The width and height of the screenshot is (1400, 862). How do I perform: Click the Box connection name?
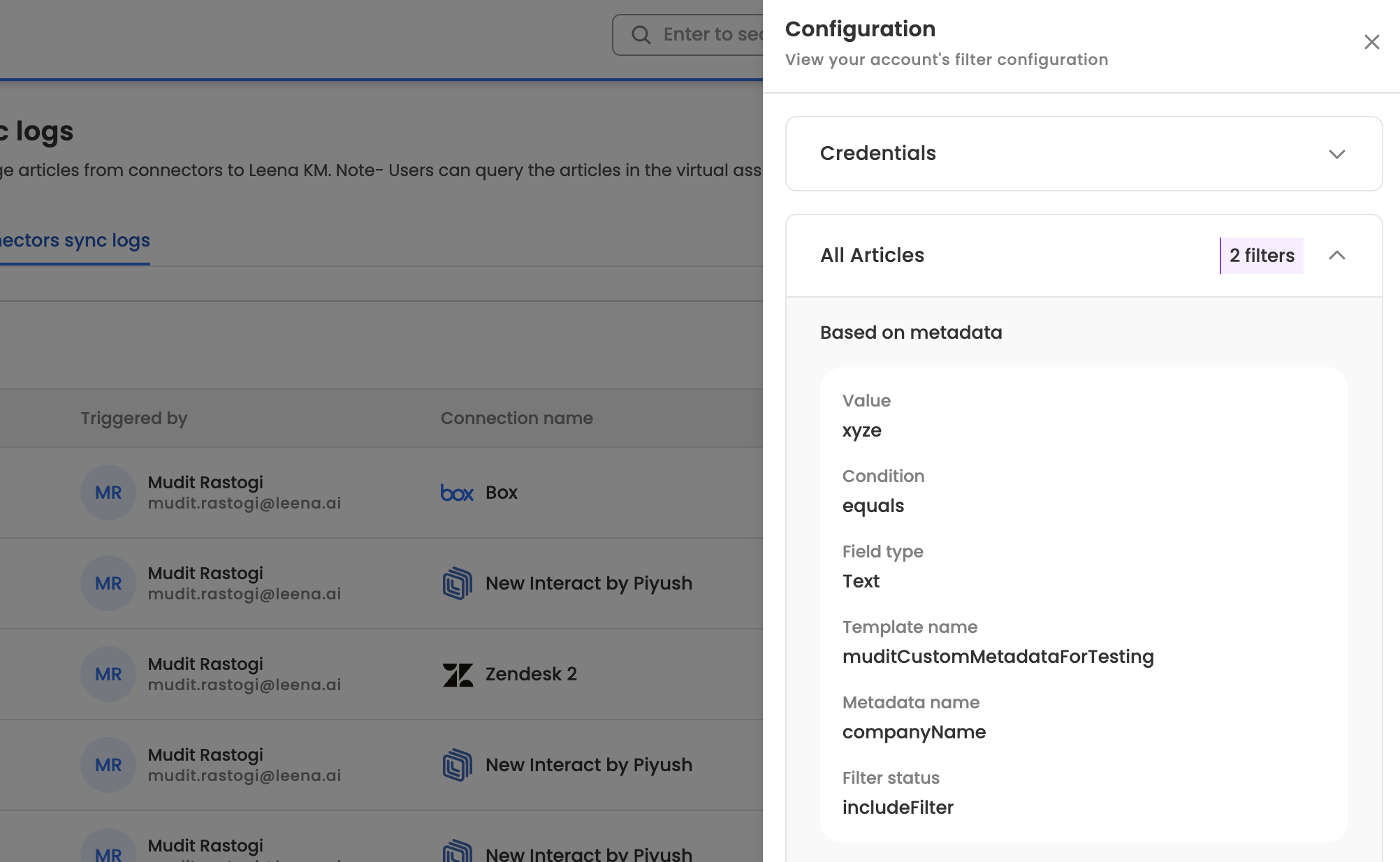point(502,492)
